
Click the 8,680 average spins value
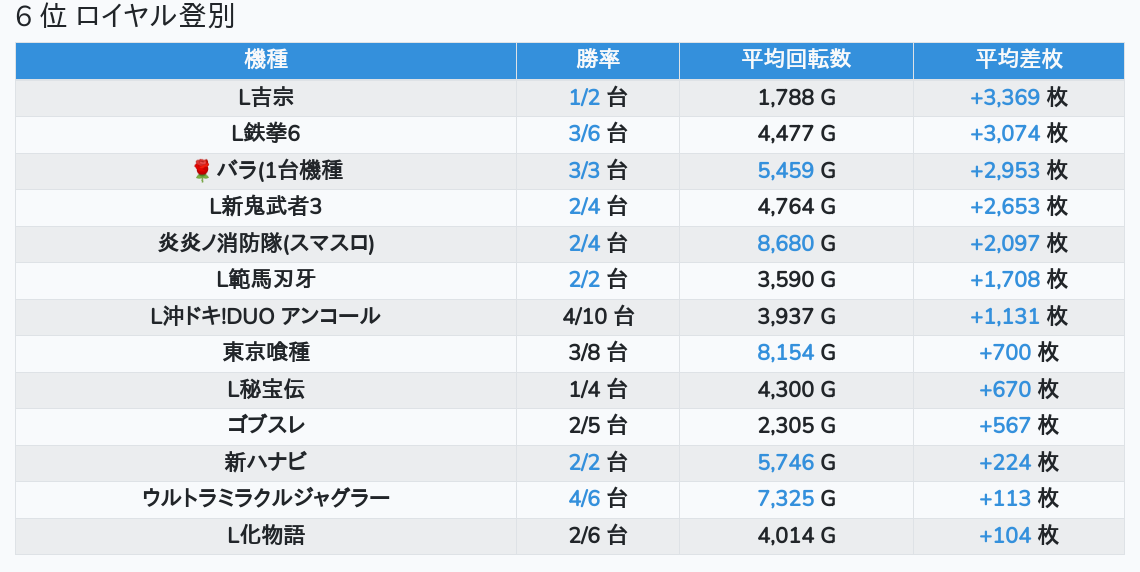[786, 244]
